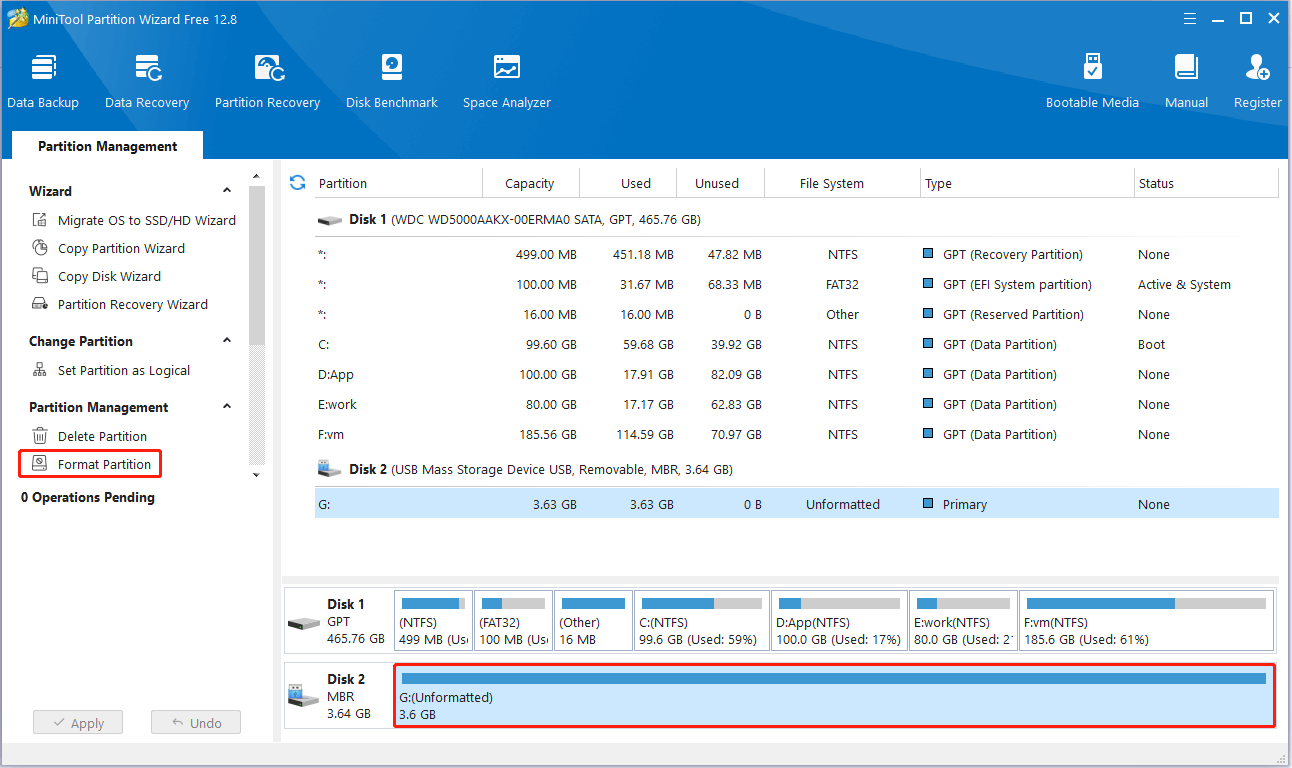Screen dimensions: 1292x768
Task: Open the Partition Recovery Wizard in the sidebar
Action: tap(120, 304)
